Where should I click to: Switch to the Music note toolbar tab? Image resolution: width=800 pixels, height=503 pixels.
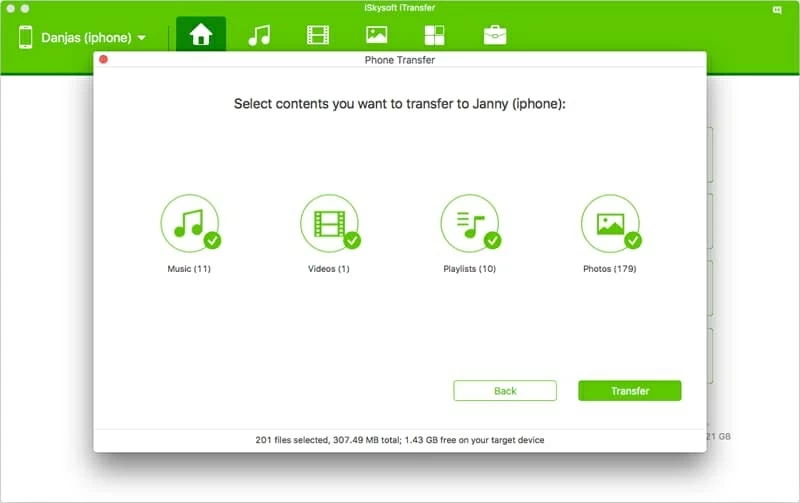point(259,36)
